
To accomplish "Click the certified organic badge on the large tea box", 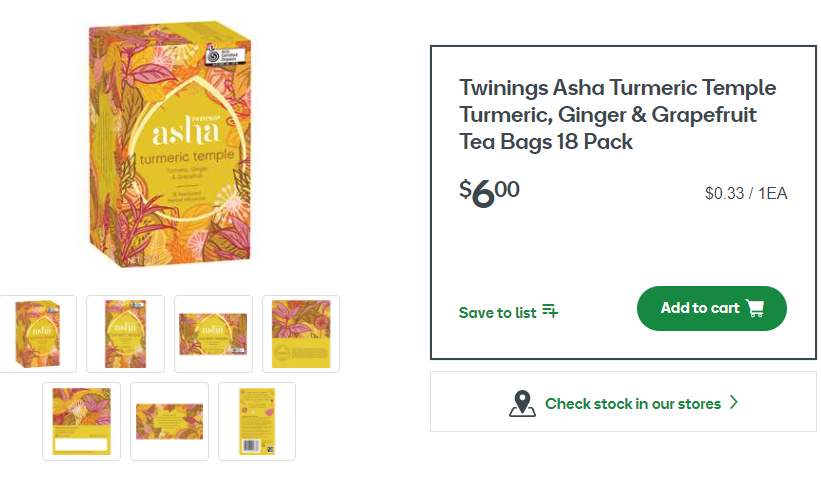I will pos(225,53).
